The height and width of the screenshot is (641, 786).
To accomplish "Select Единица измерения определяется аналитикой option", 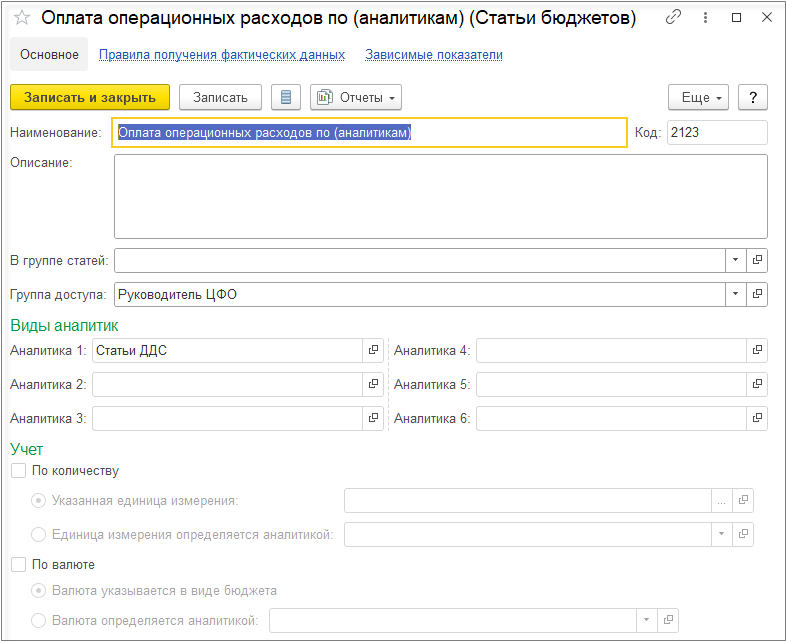I will click(39, 534).
